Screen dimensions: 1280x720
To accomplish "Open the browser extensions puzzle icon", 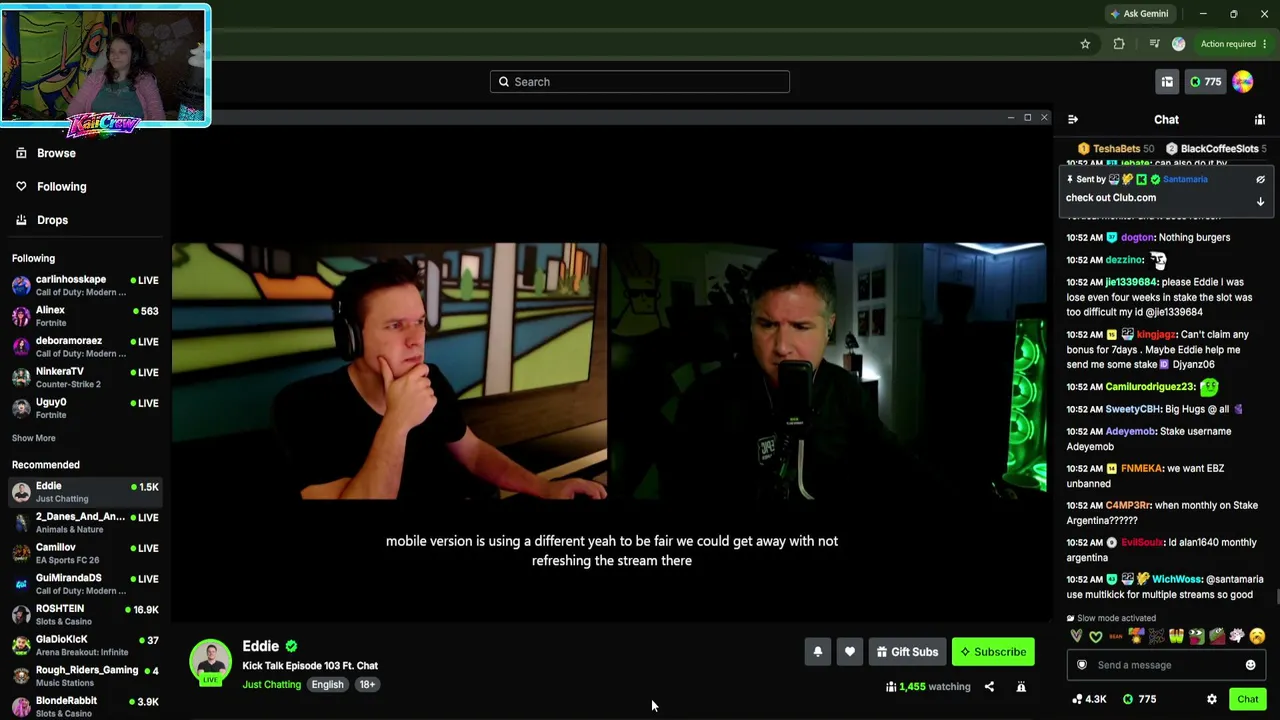I will point(1119,44).
